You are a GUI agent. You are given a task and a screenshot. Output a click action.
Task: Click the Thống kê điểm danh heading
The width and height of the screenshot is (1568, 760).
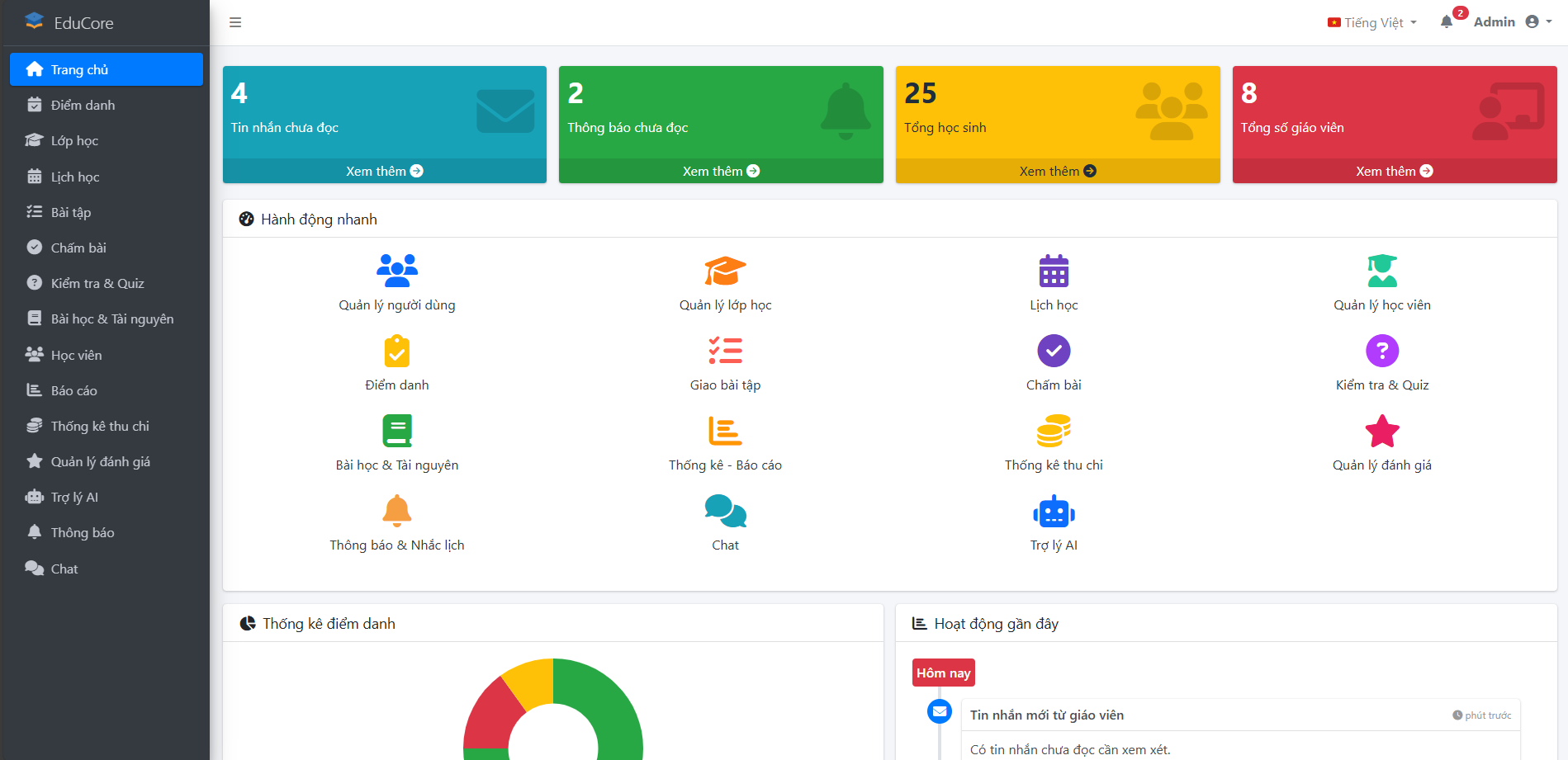317,623
